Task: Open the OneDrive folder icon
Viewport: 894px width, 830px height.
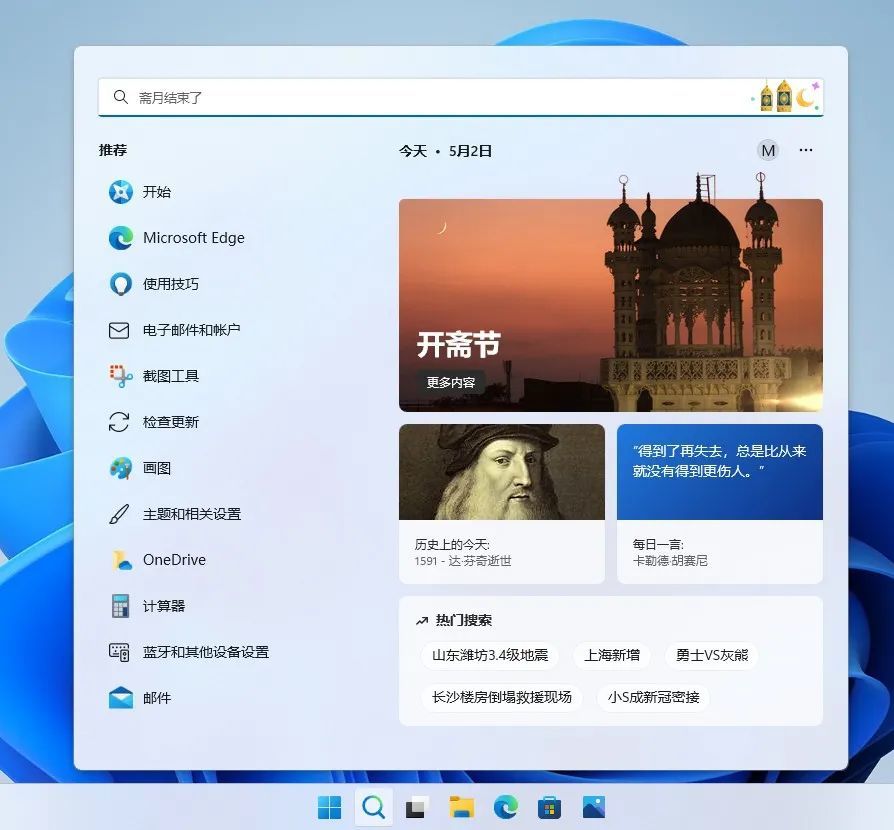Action: pyautogui.click(x=121, y=560)
